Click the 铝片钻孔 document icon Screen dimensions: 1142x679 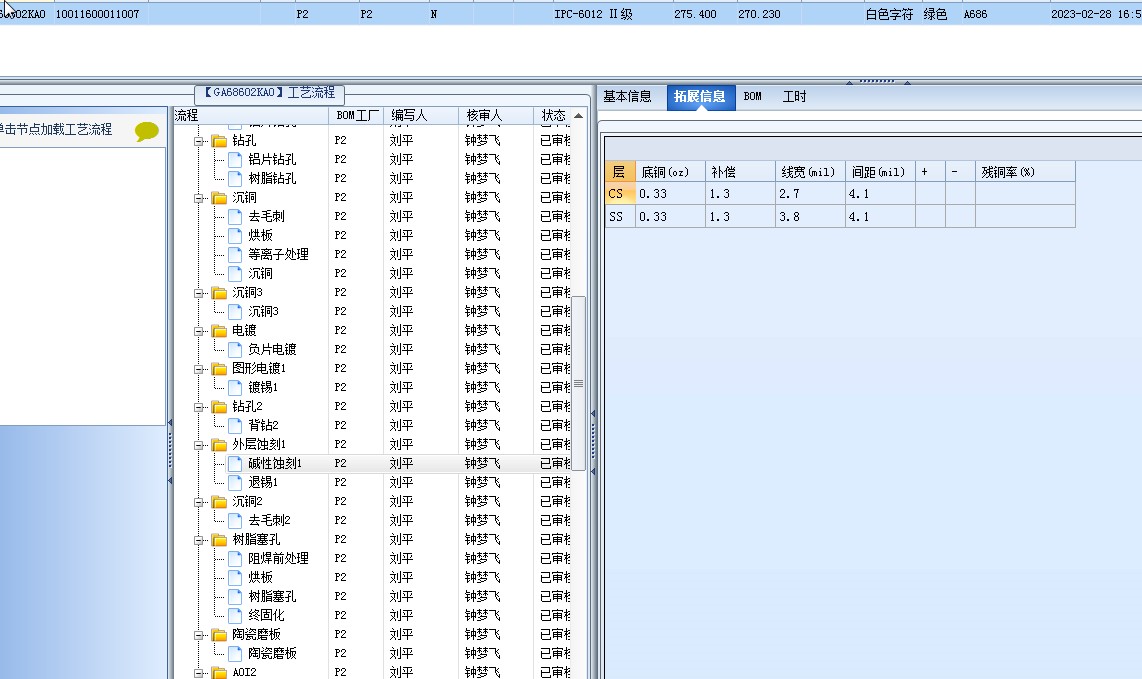235,159
